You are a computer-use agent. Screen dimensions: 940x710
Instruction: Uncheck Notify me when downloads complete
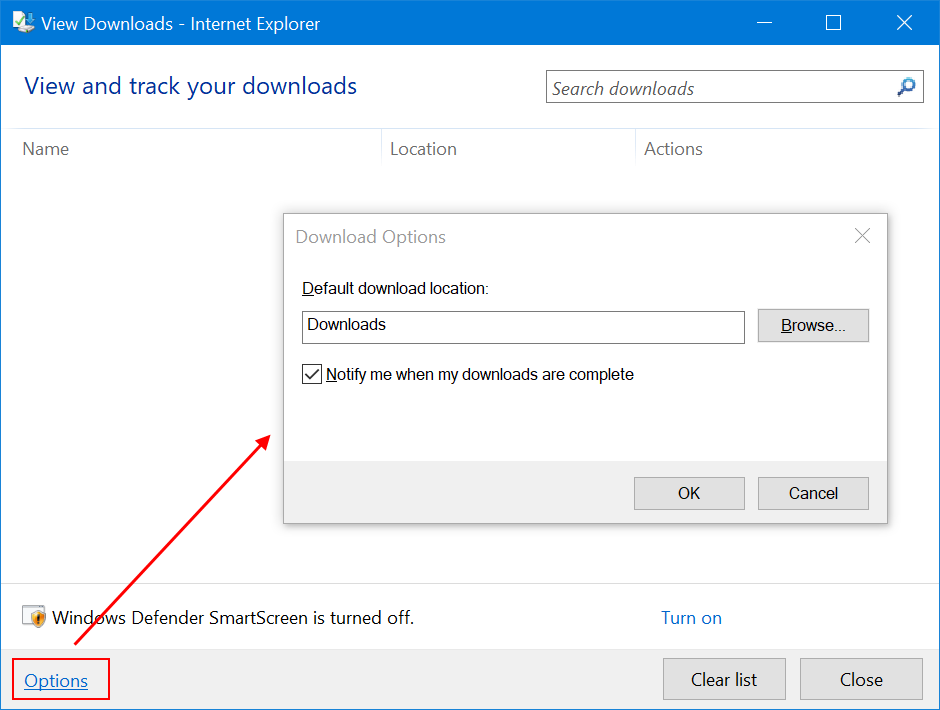(x=312, y=374)
